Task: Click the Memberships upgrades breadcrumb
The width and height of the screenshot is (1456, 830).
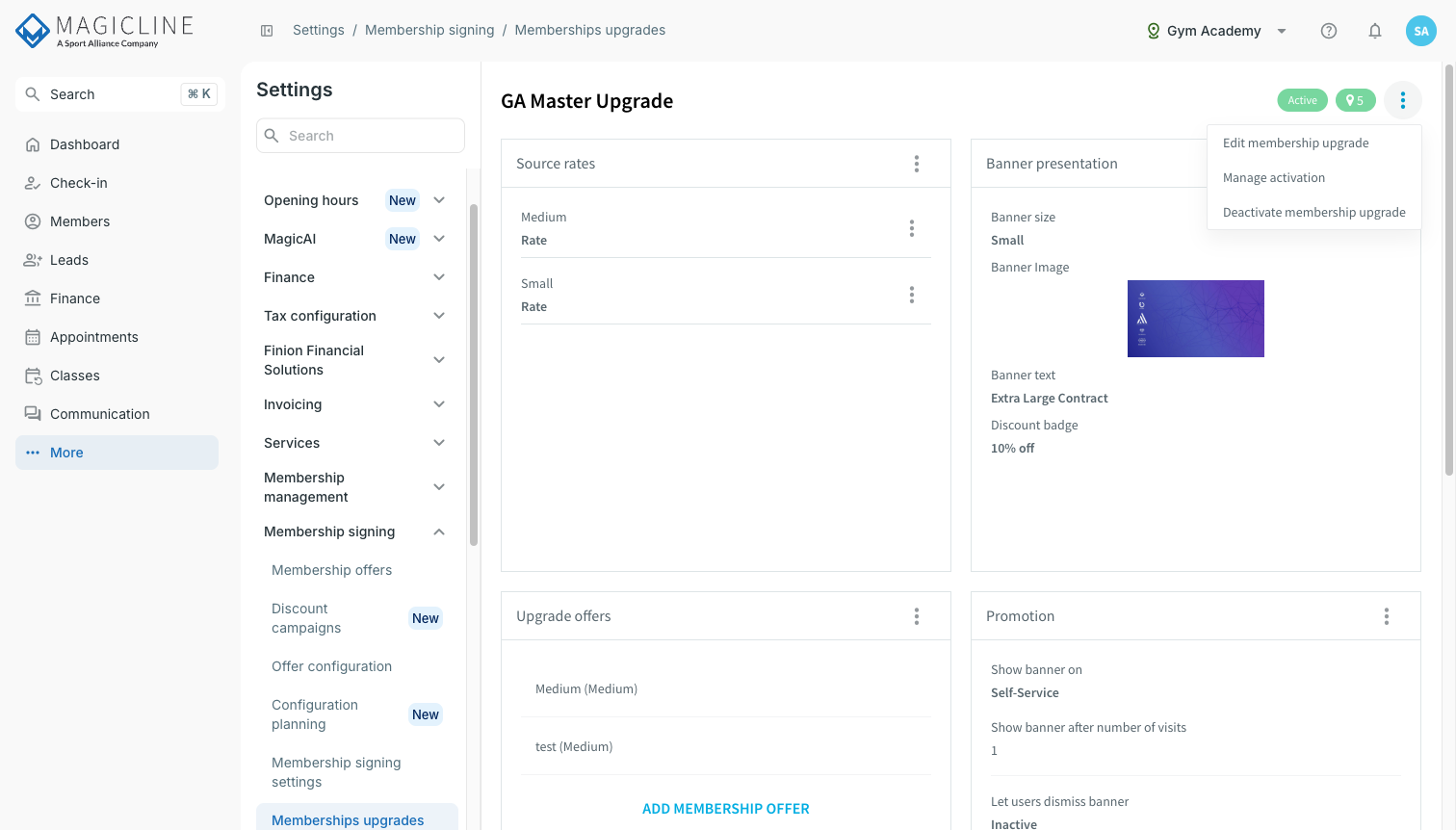Action: coord(590,30)
